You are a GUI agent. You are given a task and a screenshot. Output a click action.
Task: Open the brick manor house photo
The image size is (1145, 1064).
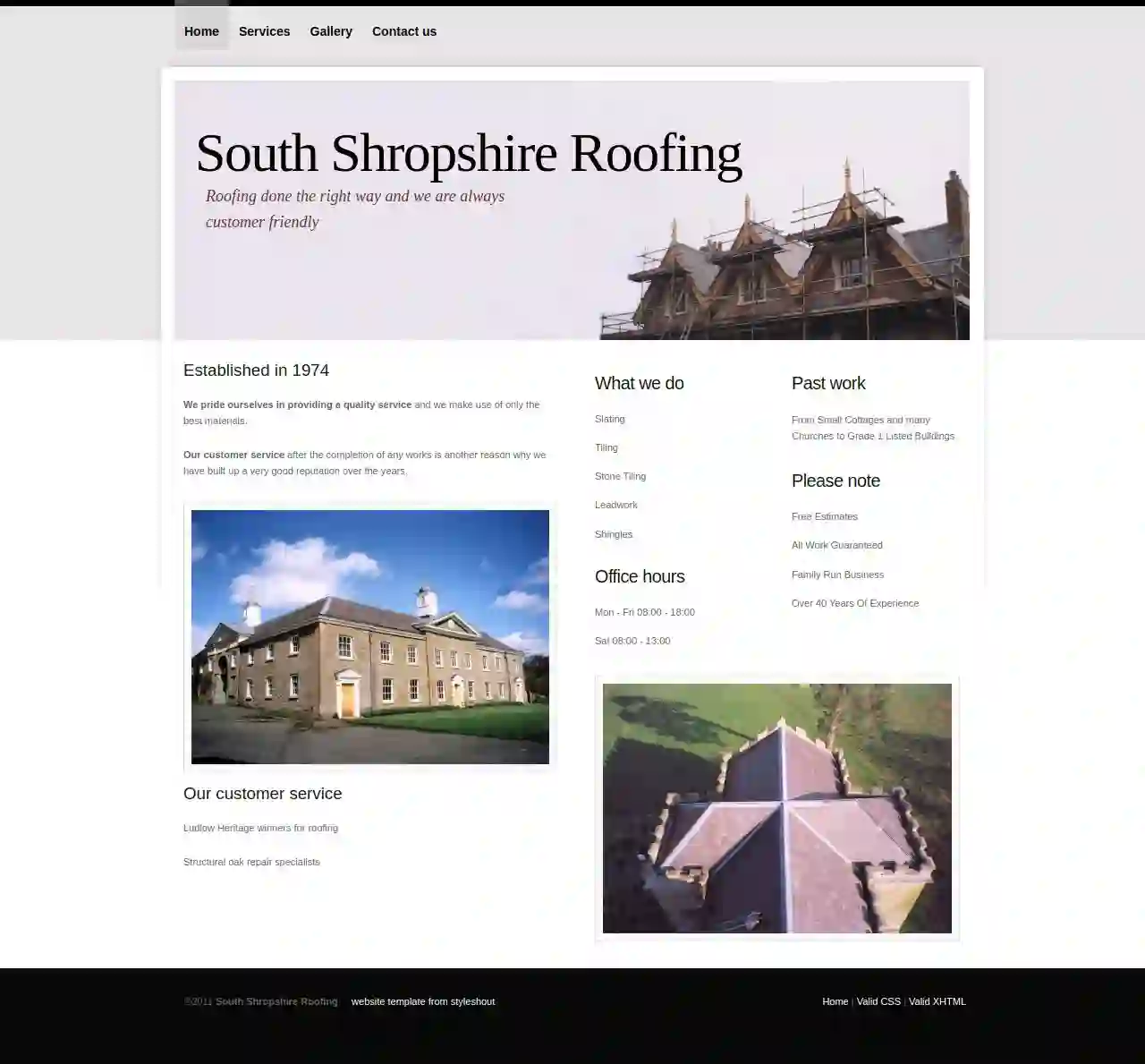(x=370, y=636)
